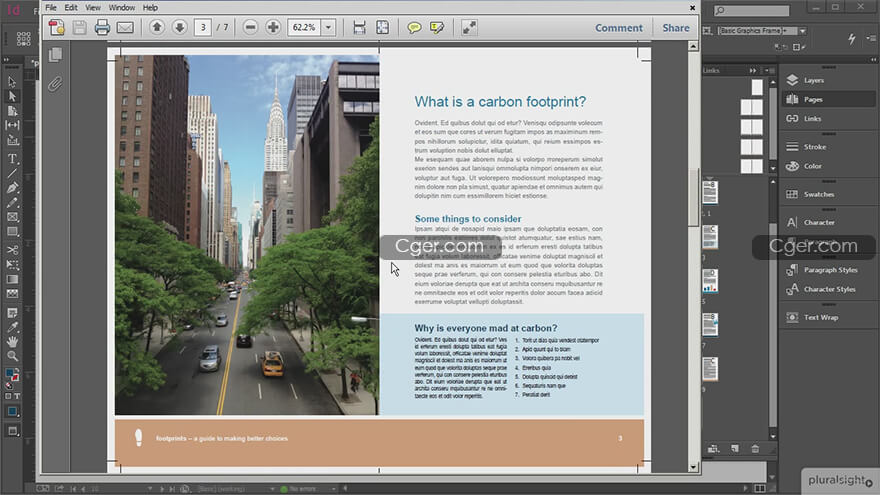Viewport: 880px width, 495px height.
Task: Click the zoom in plus button
Action: coord(273,27)
